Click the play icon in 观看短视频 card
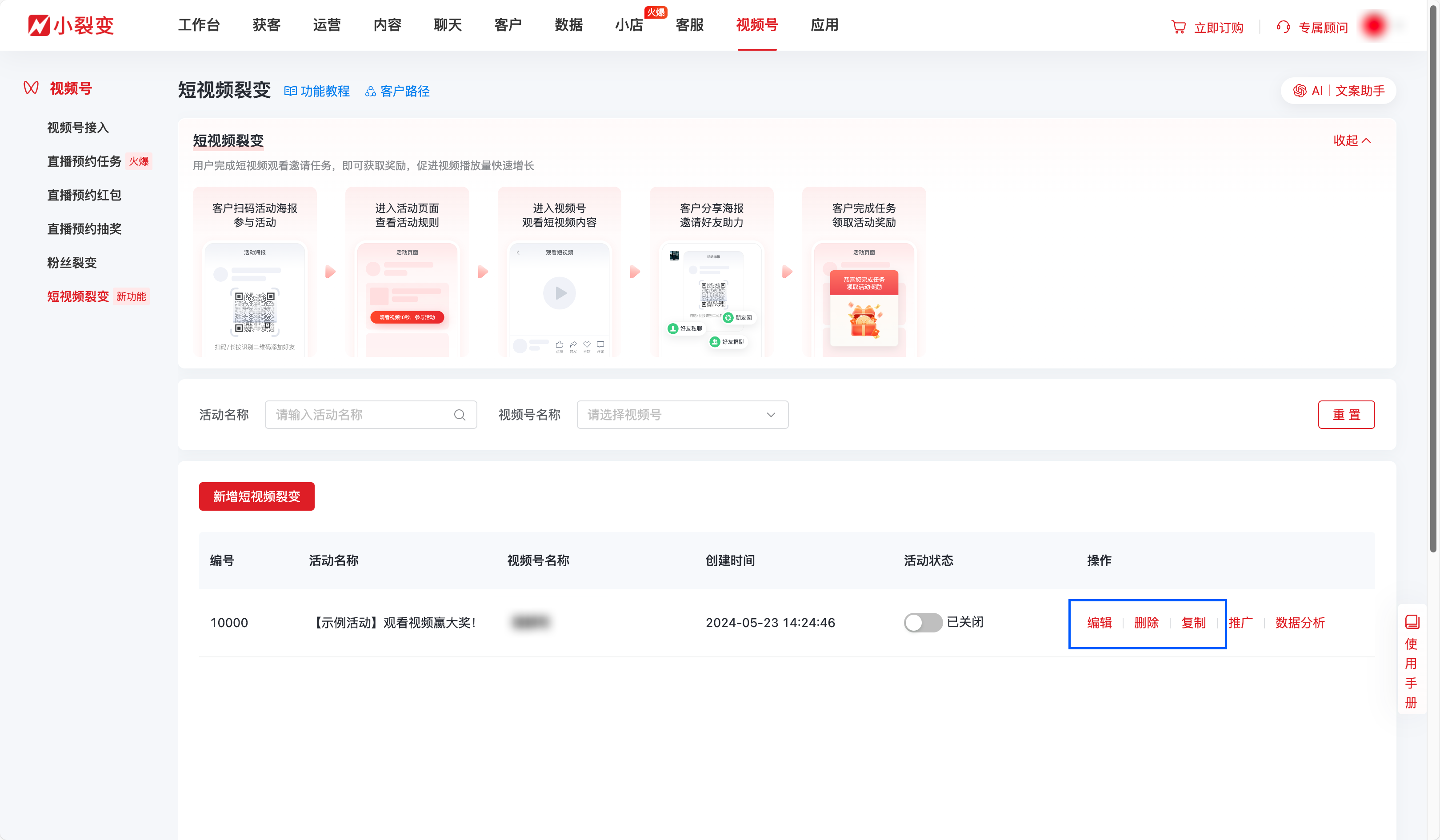 point(560,293)
